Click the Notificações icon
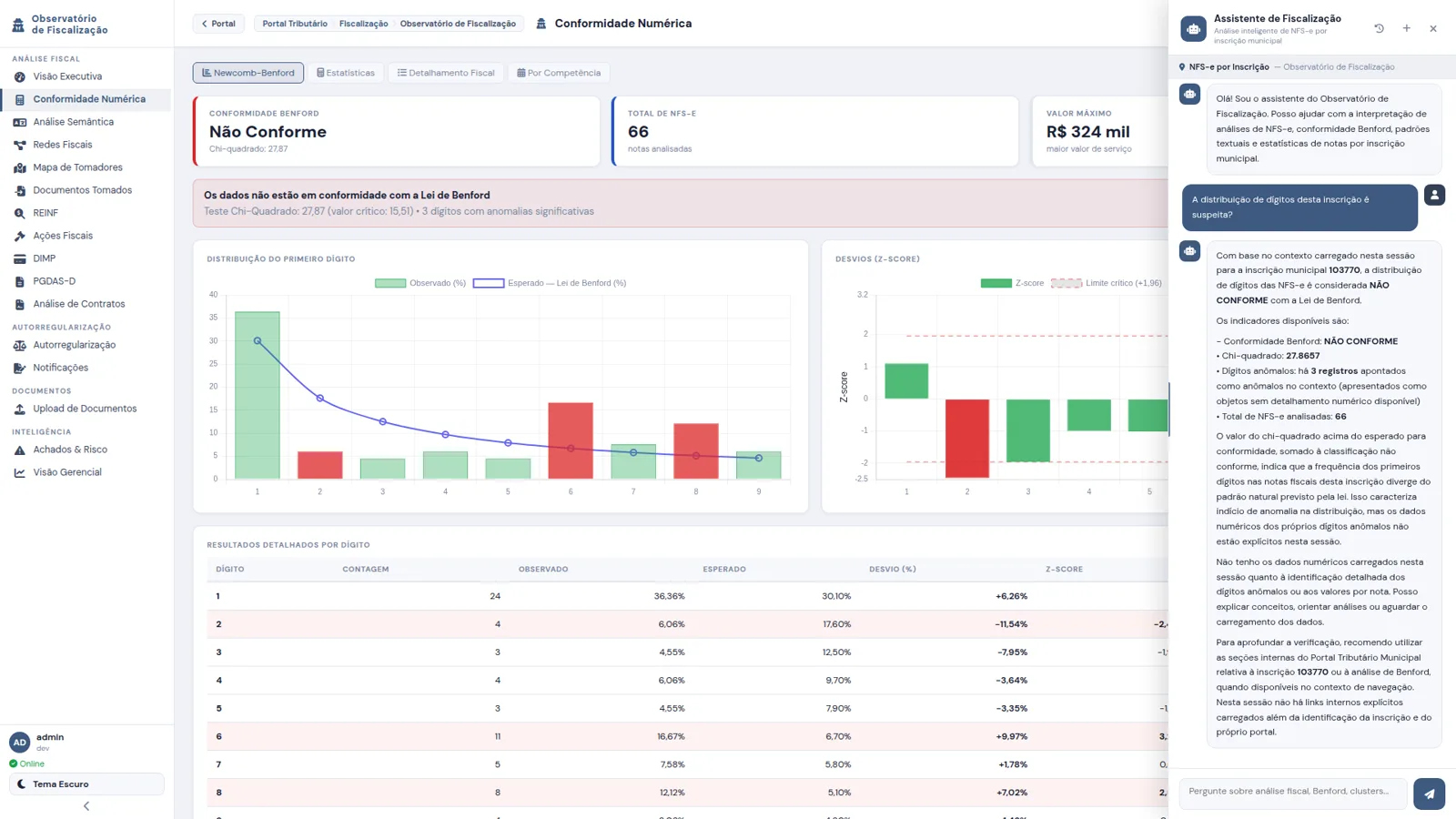 (x=19, y=368)
